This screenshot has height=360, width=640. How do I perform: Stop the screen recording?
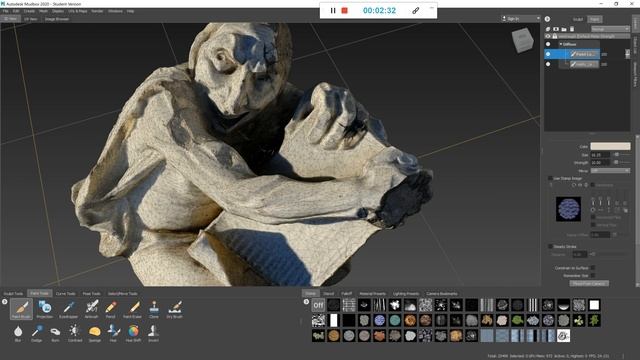[344, 11]
